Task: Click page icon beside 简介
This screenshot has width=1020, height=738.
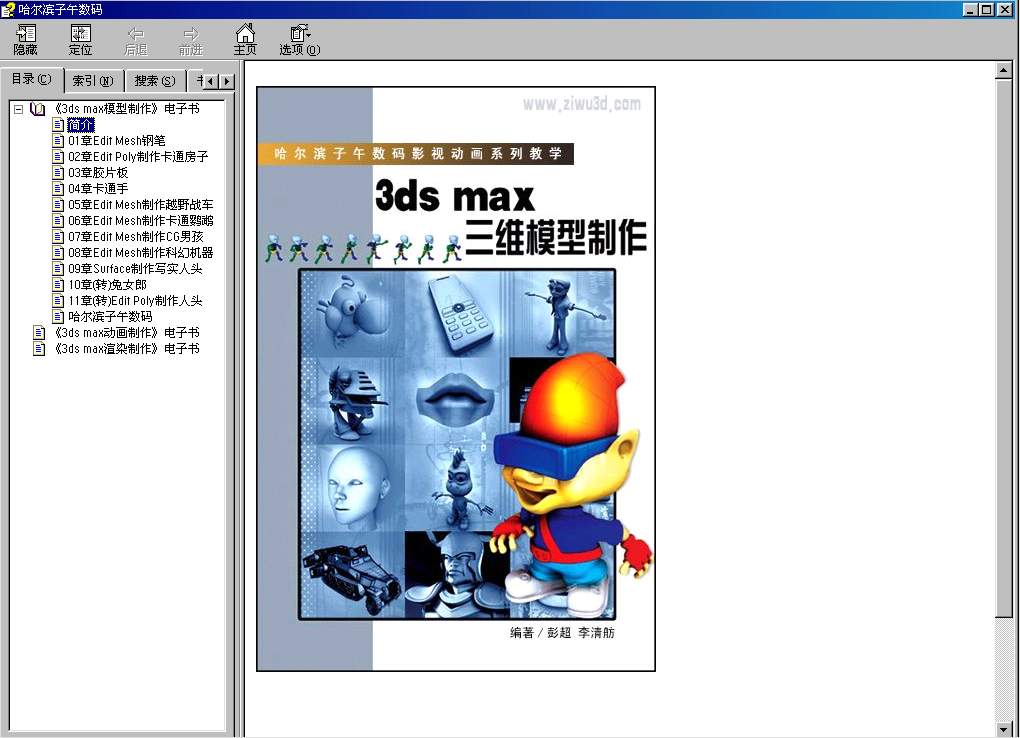Action: tap(58, 124)
